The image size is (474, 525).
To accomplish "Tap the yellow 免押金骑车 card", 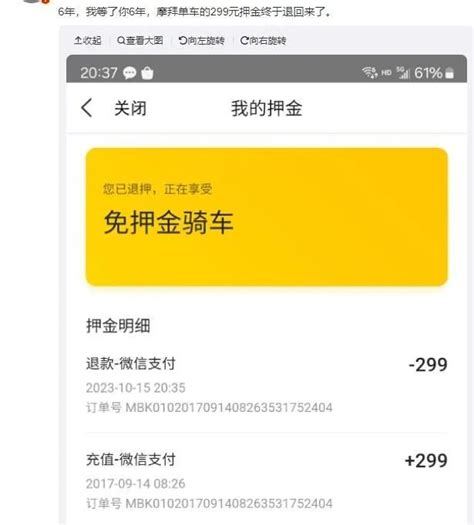I will (267, 217).
